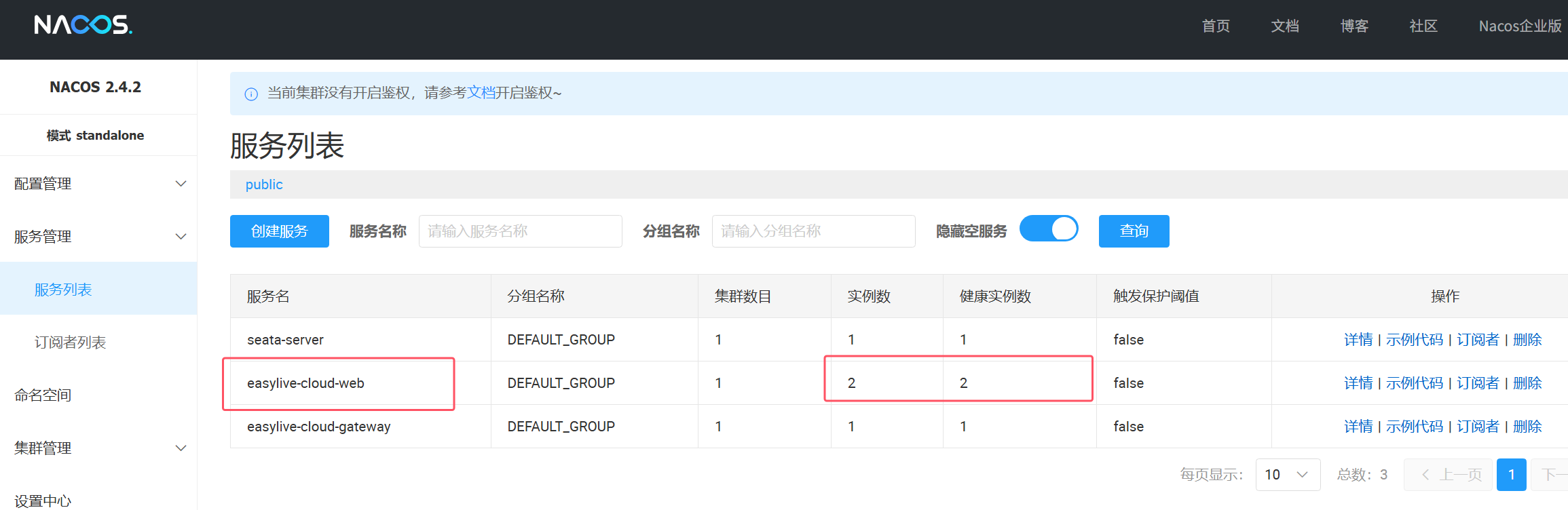Click the 模式 standalone label

point(95,136)
